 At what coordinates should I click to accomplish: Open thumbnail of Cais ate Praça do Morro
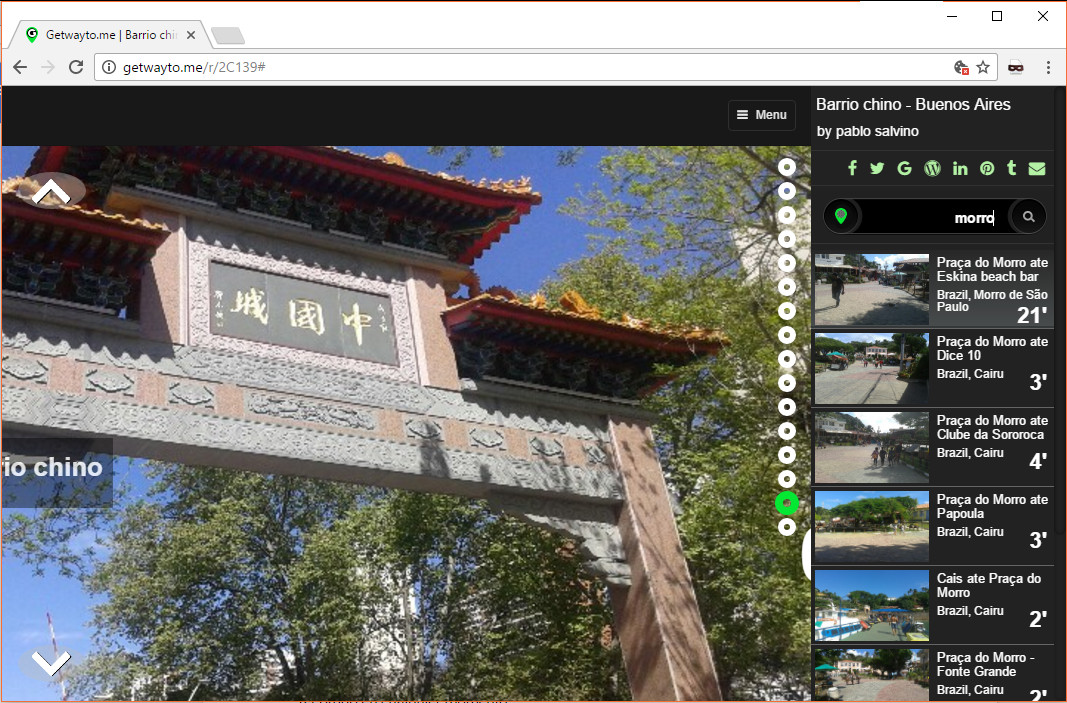click(872, 605)
